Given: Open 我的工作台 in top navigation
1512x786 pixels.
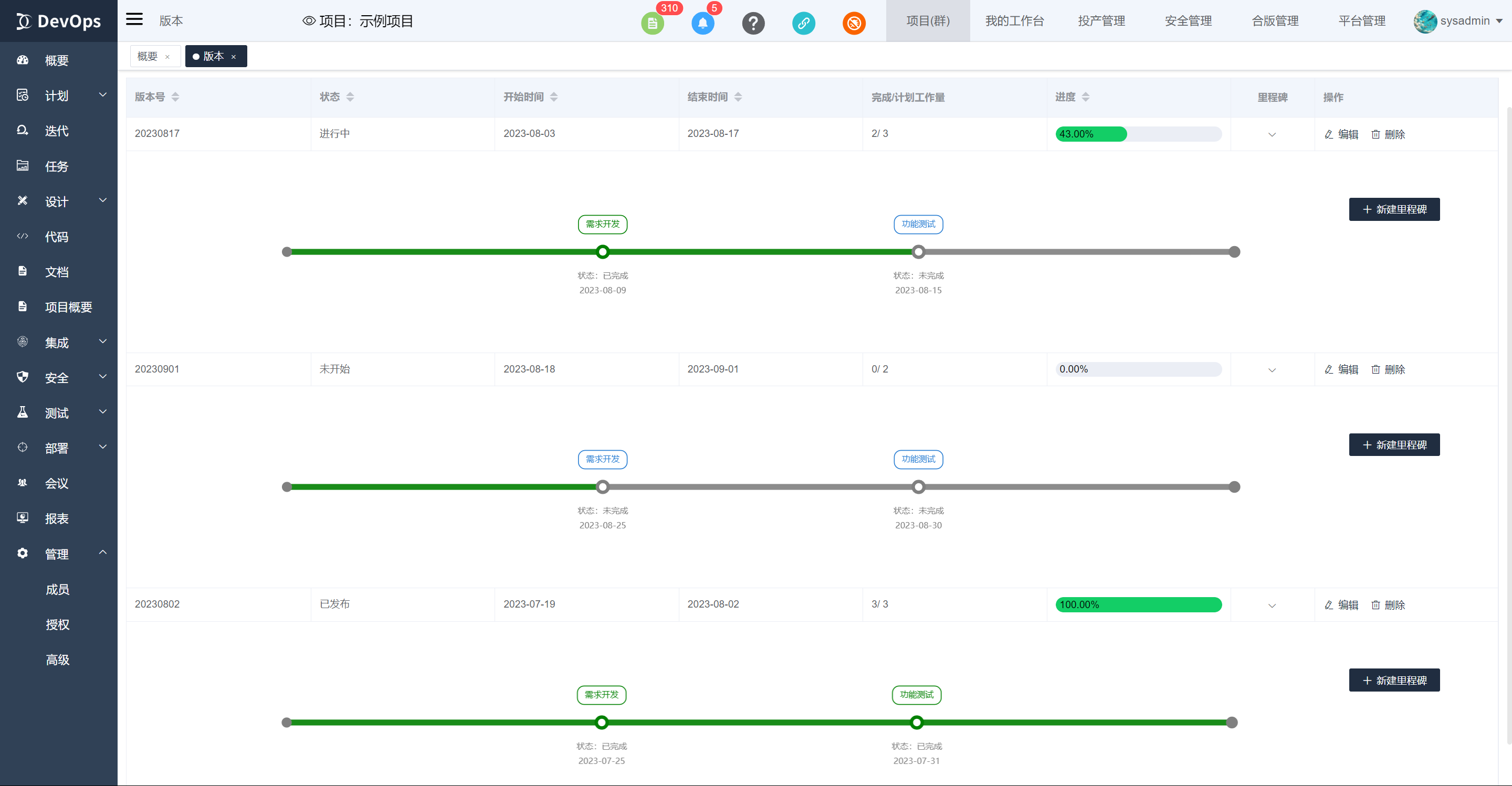Looking at the screenshot, I should pos(1014,21).
